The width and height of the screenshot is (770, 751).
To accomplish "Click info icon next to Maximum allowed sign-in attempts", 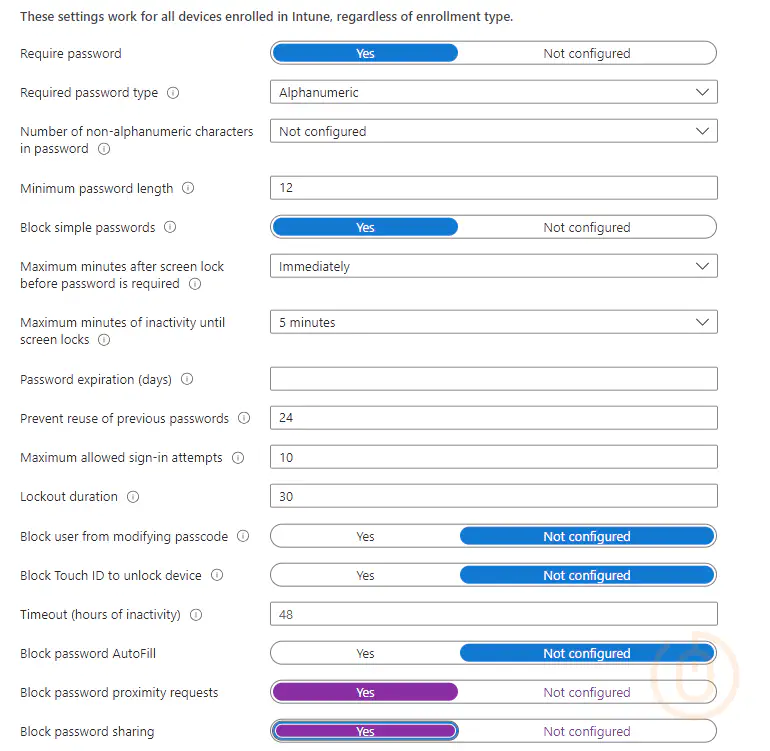I will (x=238, y=458).
